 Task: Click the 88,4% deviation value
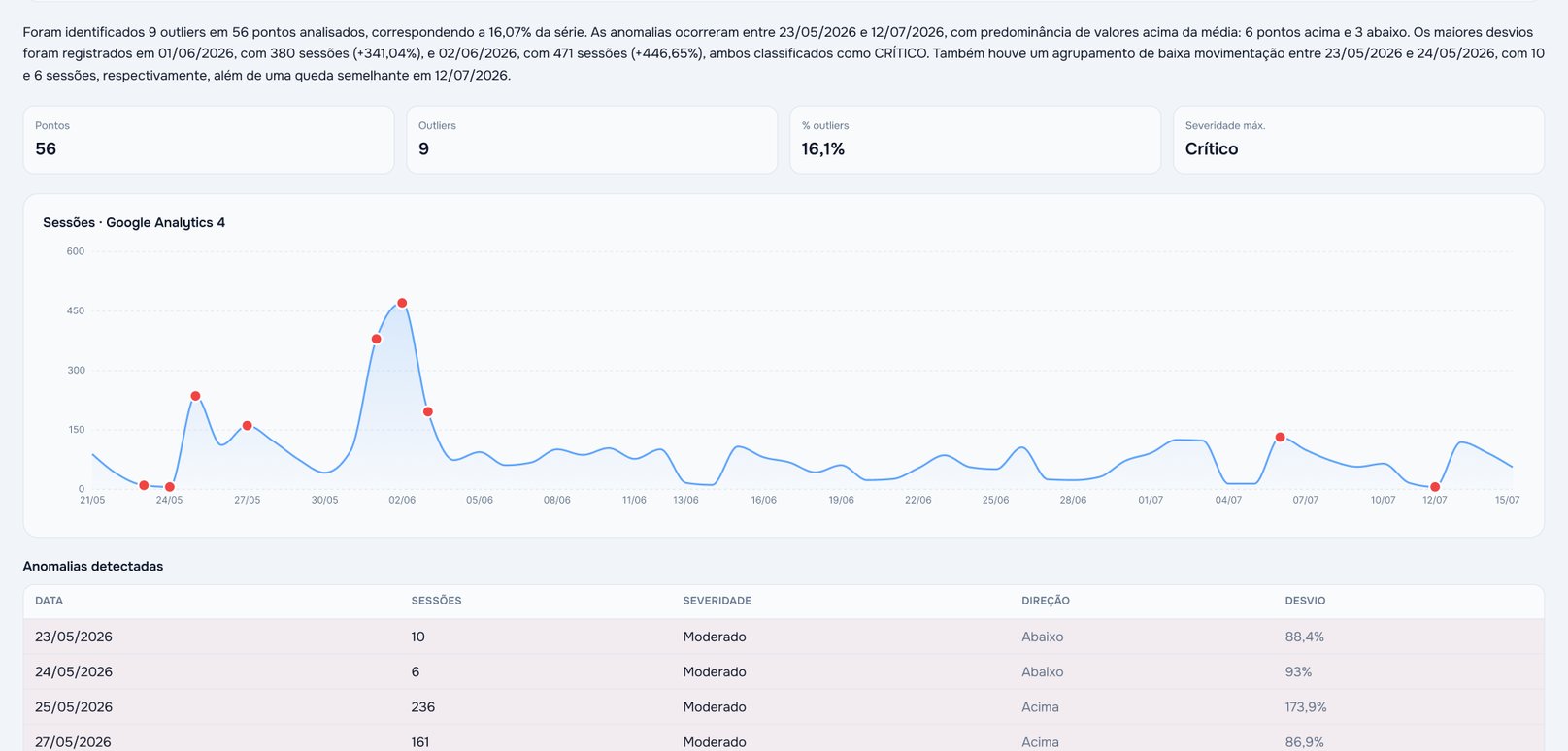click(x=1305, y=637)
